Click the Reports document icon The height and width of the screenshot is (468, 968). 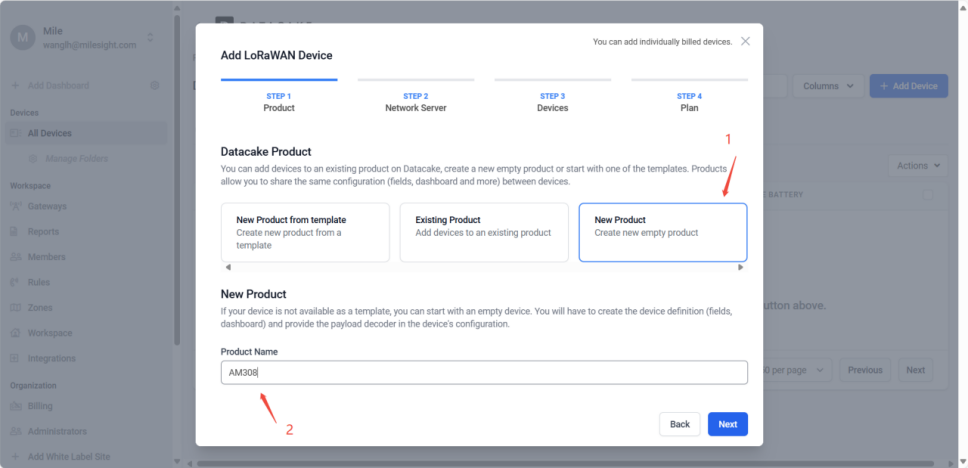15,232
